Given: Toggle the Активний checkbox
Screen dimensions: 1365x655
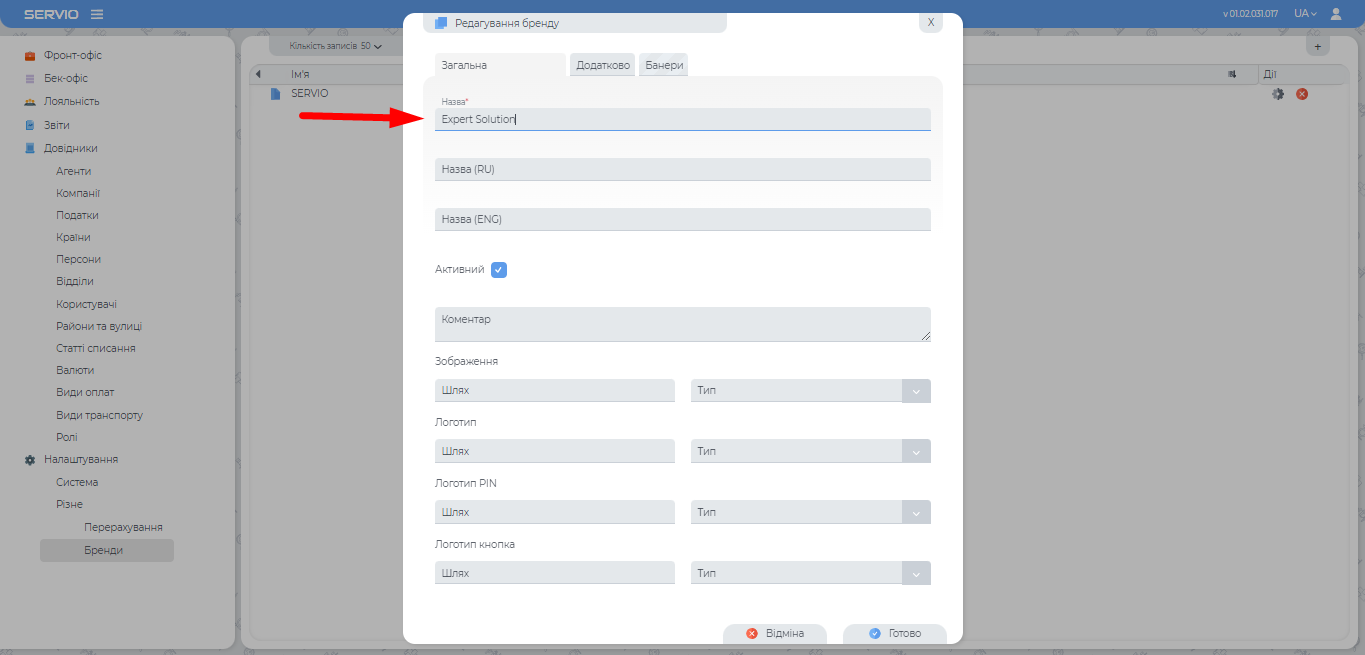Looking at the screenshot, I should (499, 270).
